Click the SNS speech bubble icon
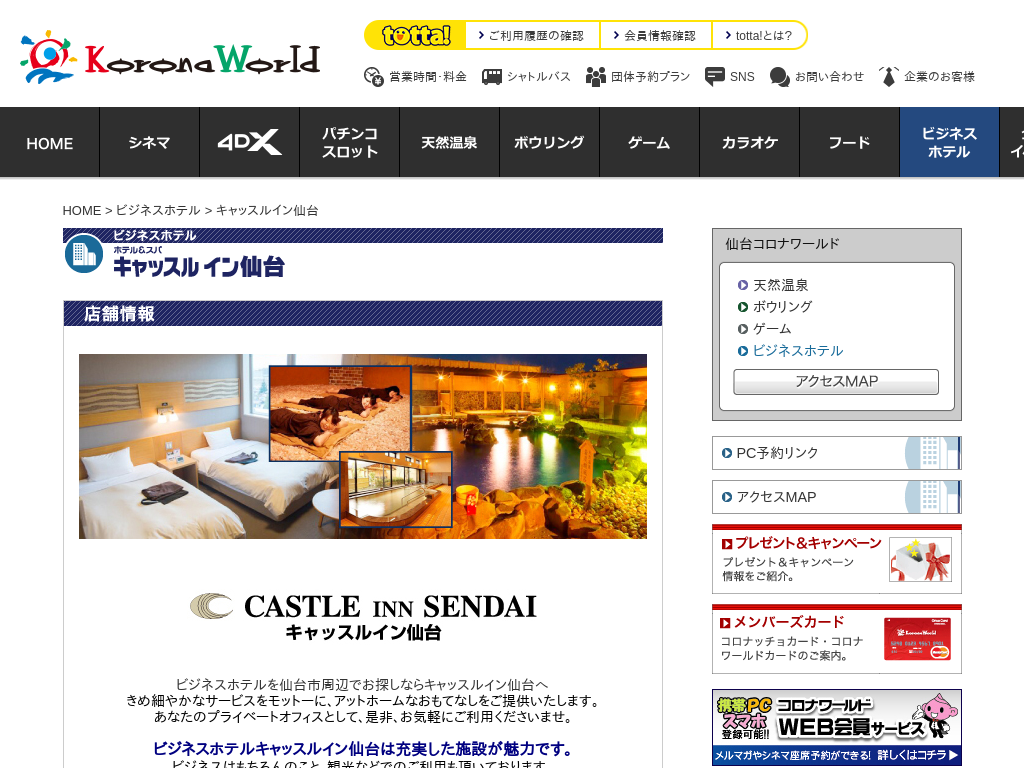 [x=714, y=76]
